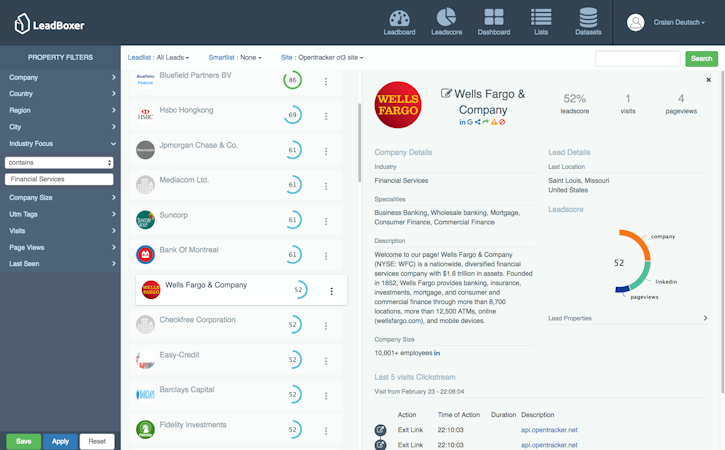Open more options for Fidelity Investments
Viewport: 725px width, 450px height.
(326, 431)
